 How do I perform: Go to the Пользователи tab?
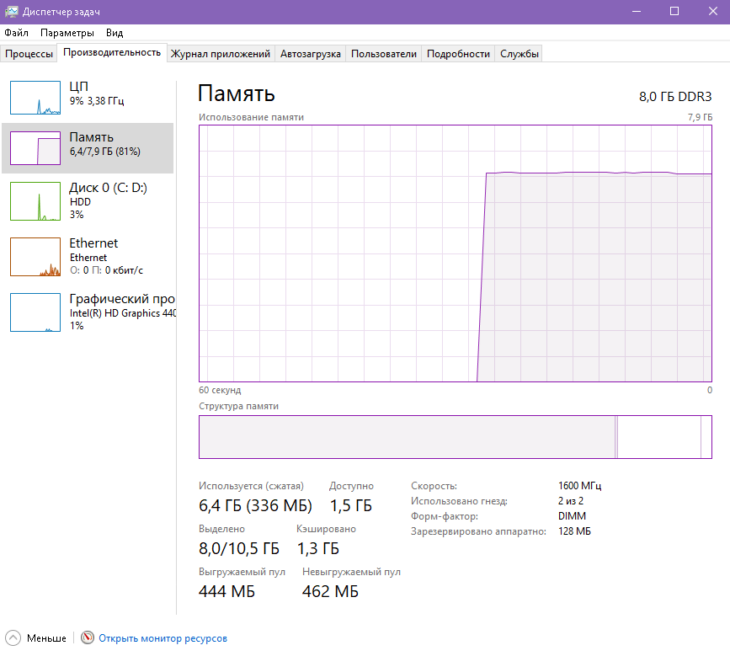tap(384, 54)
